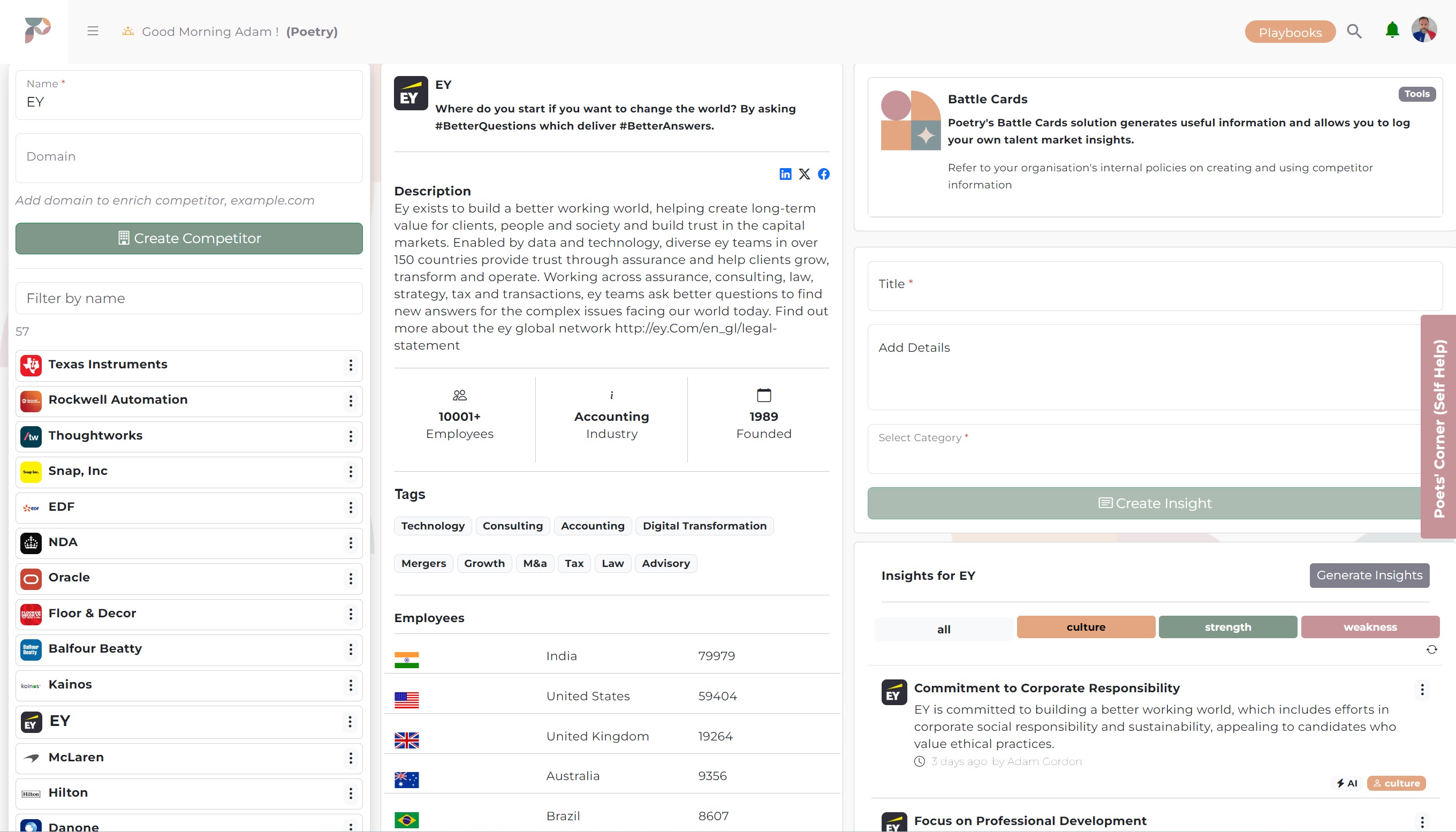Open options for Floor & Decor row
1456x832 pixels.
coord(350,614)
